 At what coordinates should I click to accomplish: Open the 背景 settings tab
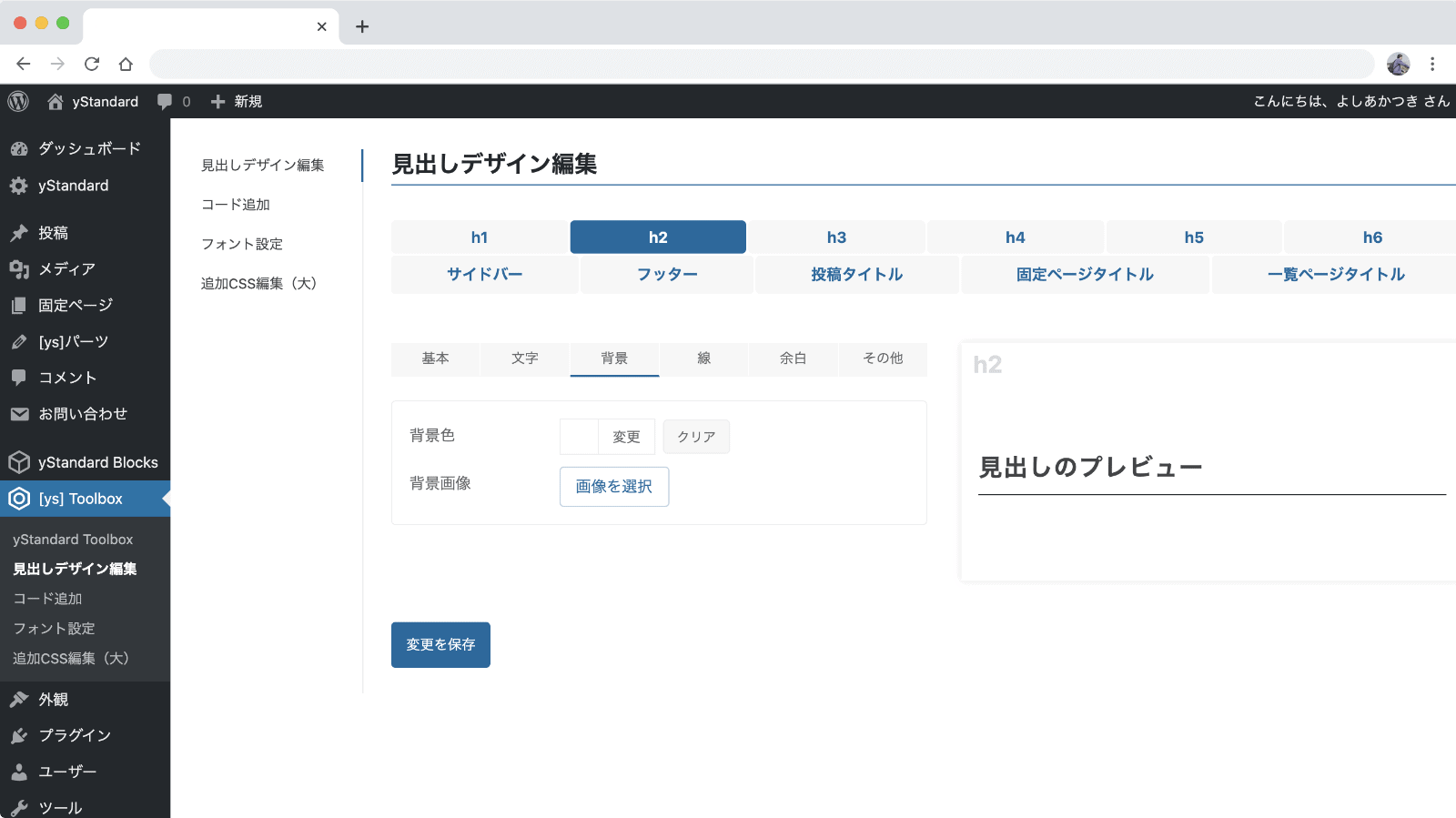coord(614,359)
